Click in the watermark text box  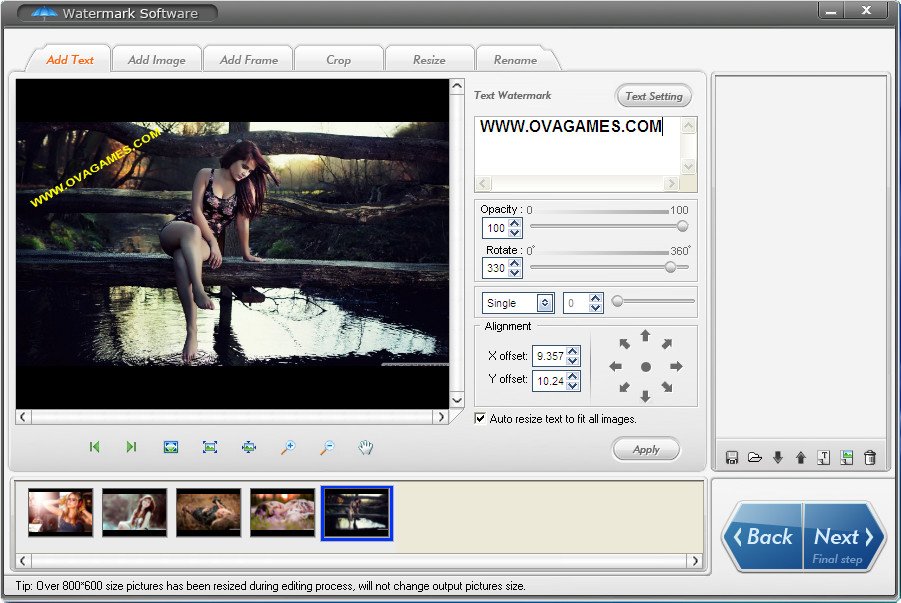pos(577,146)
